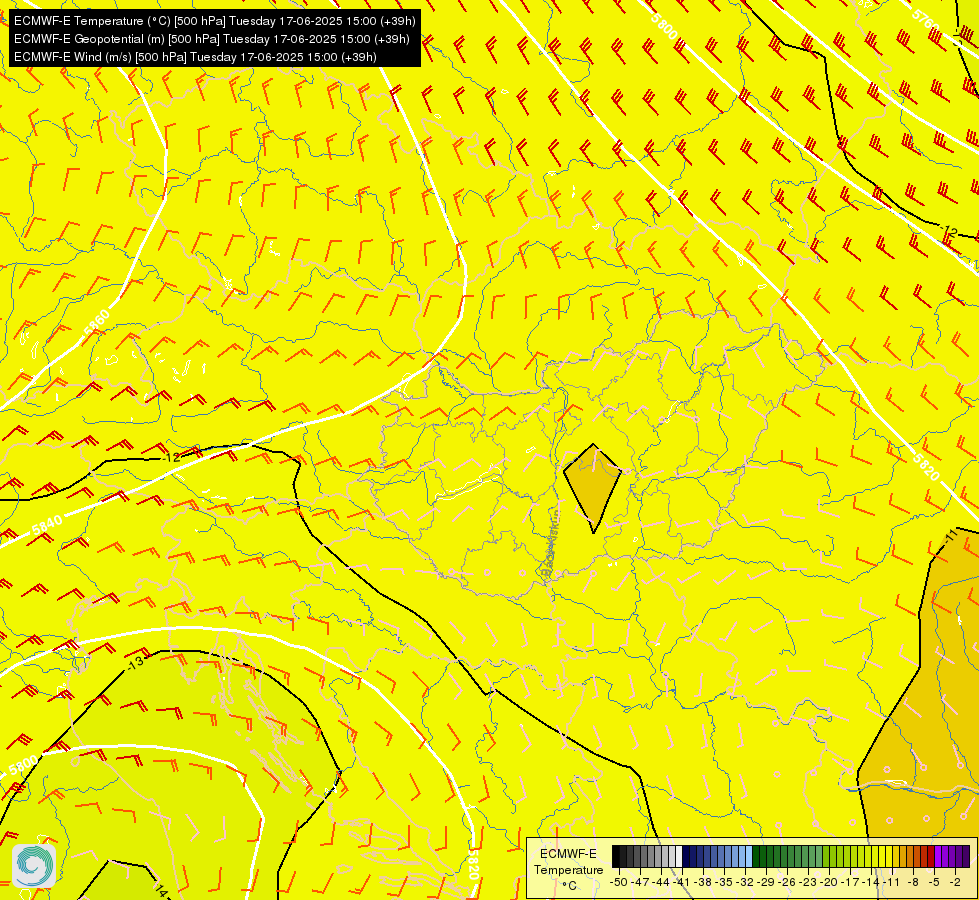Click the ECMWF-E Wind (m/s) title line
This screenshot has width=979, height=900.
point(195,57)
